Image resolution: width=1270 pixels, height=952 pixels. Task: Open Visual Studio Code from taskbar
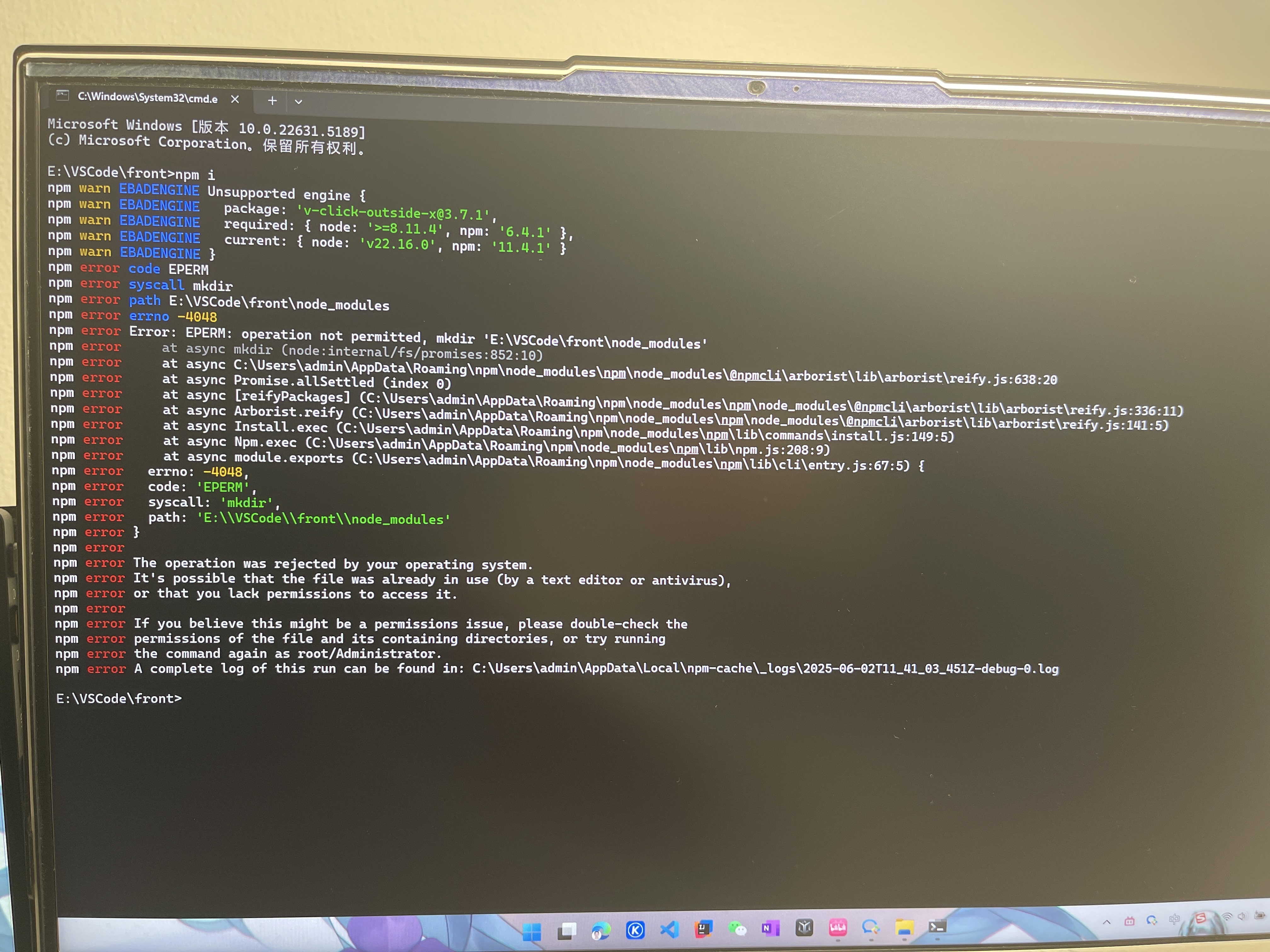pyautogui.click(x=669, y=929)
